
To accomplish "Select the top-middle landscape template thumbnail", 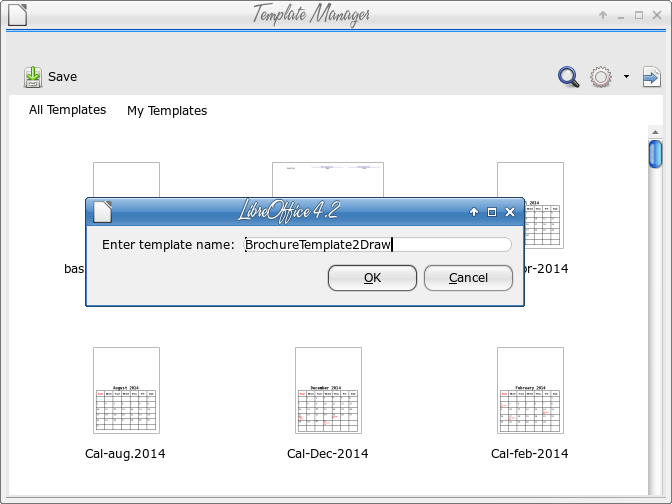I will [328, 179].
